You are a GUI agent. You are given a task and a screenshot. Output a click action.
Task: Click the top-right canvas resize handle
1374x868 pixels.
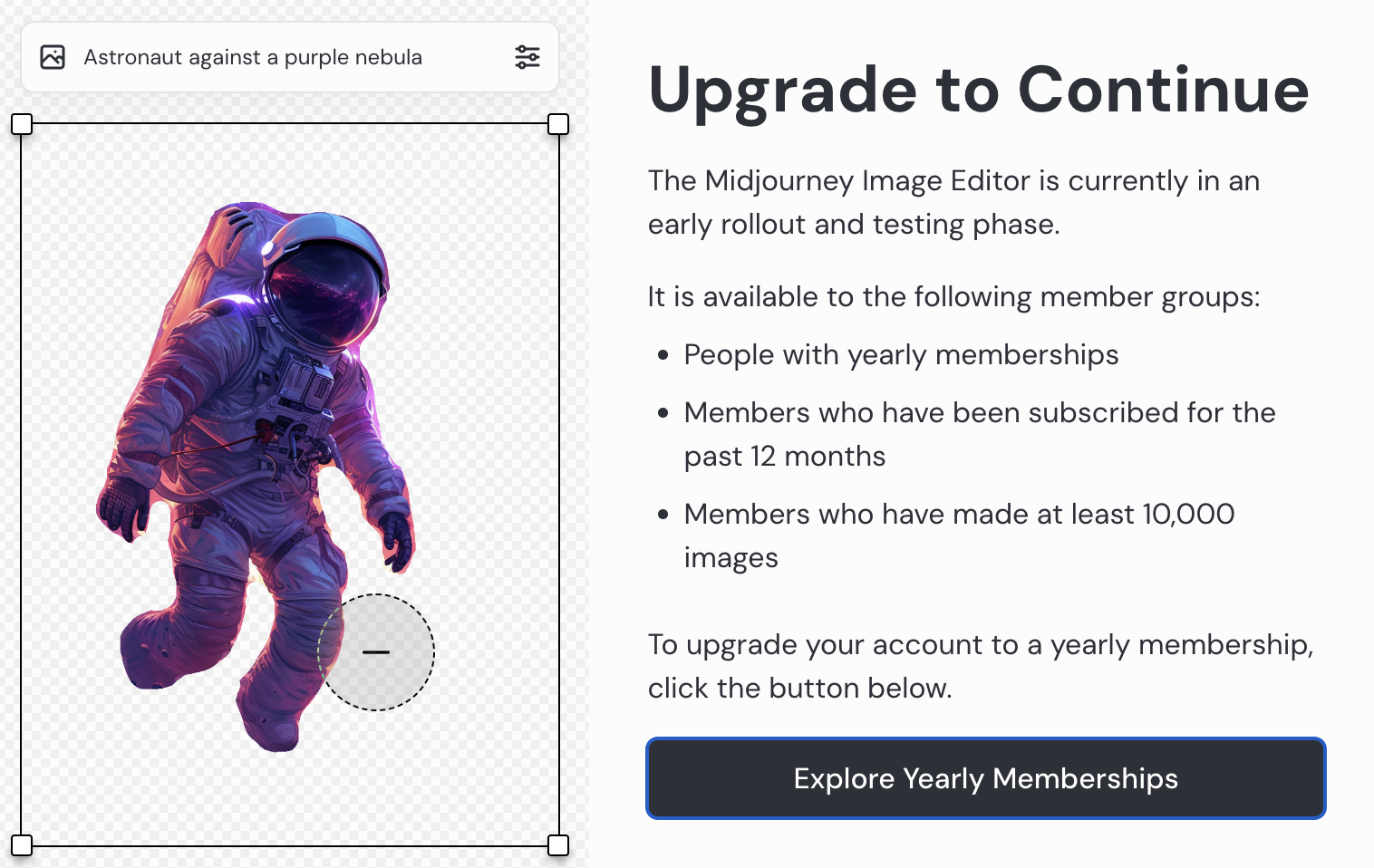[558, 124]
